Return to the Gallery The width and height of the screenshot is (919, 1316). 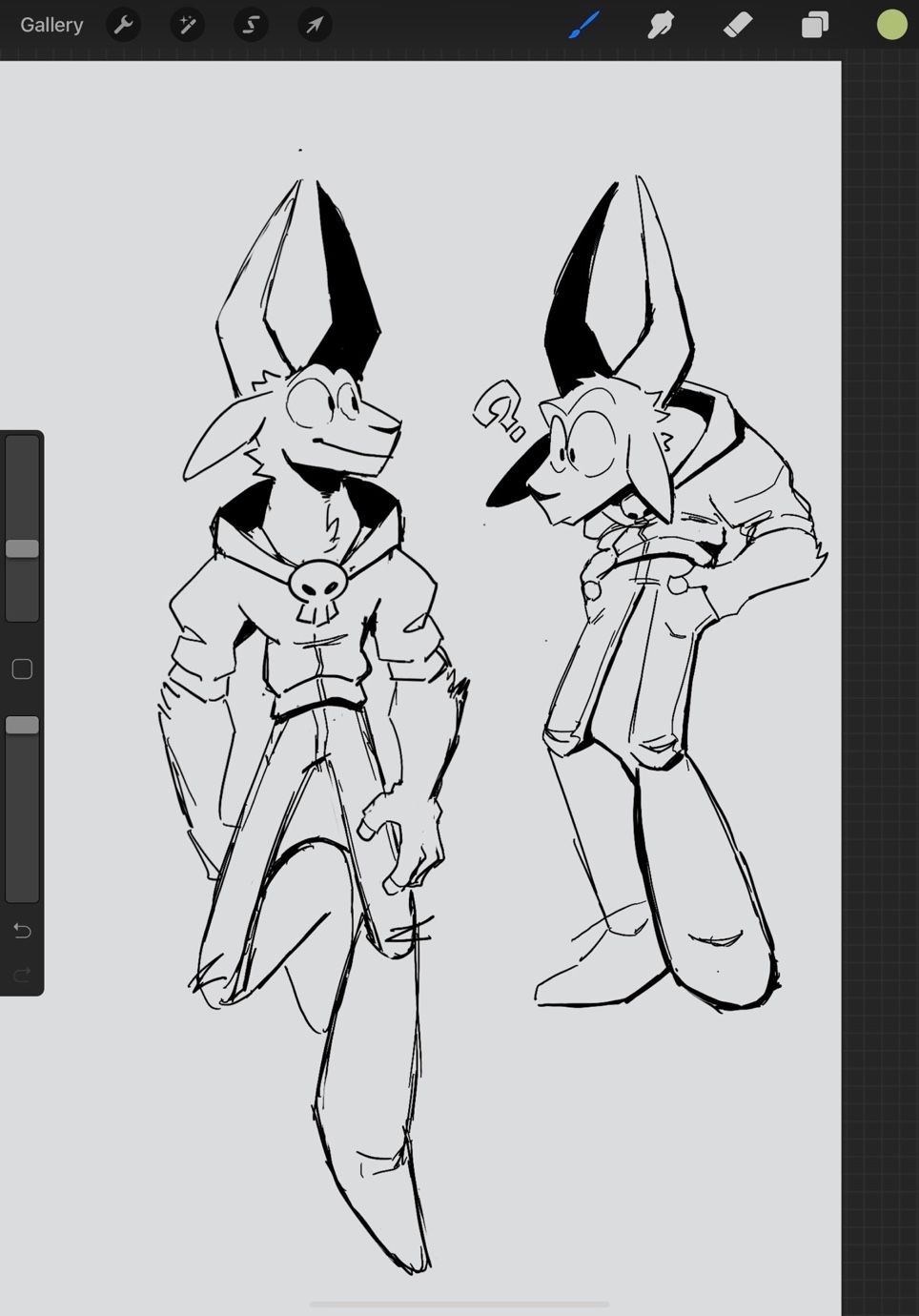coord(51,25)
